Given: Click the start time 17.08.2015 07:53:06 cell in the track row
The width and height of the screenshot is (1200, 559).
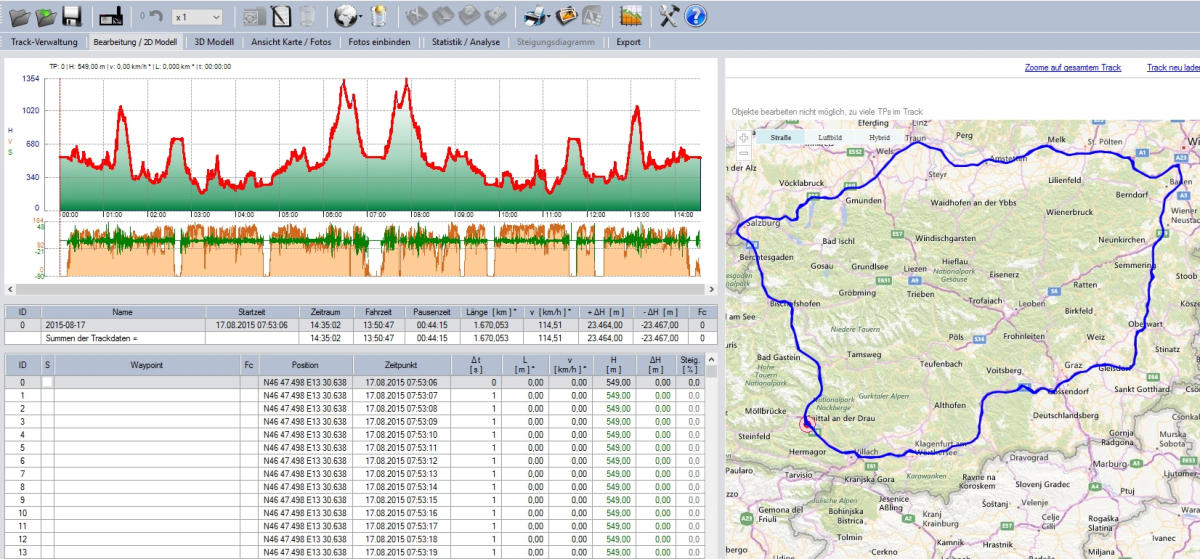Looking at the screenshot, I should point(251,325).
